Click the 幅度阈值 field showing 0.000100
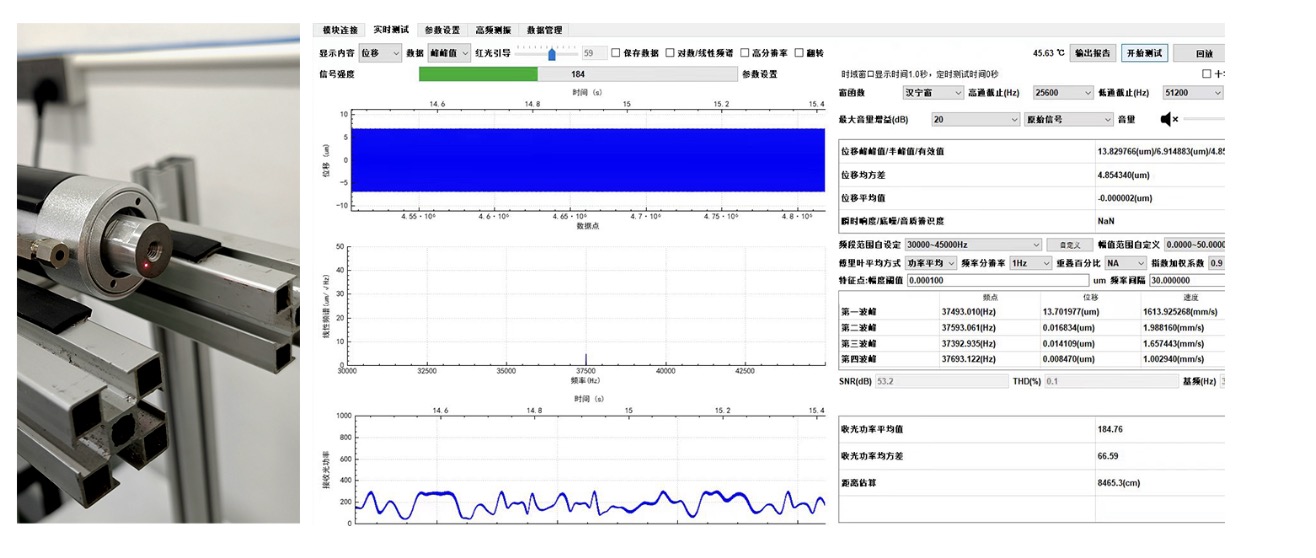Viewport: 1316px width, 558px height. pyautogui.click(x=997, y=281)
